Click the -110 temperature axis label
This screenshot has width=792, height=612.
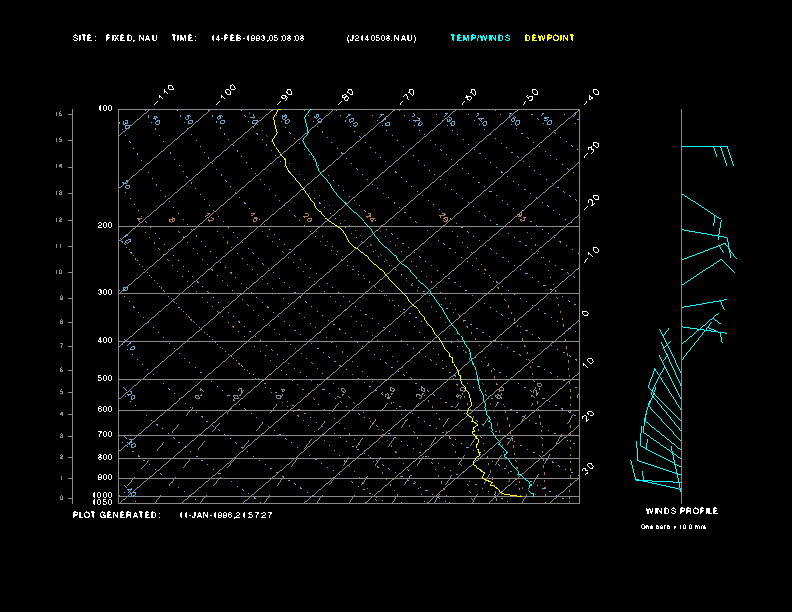pyautogui.click(x=166, y=93)
